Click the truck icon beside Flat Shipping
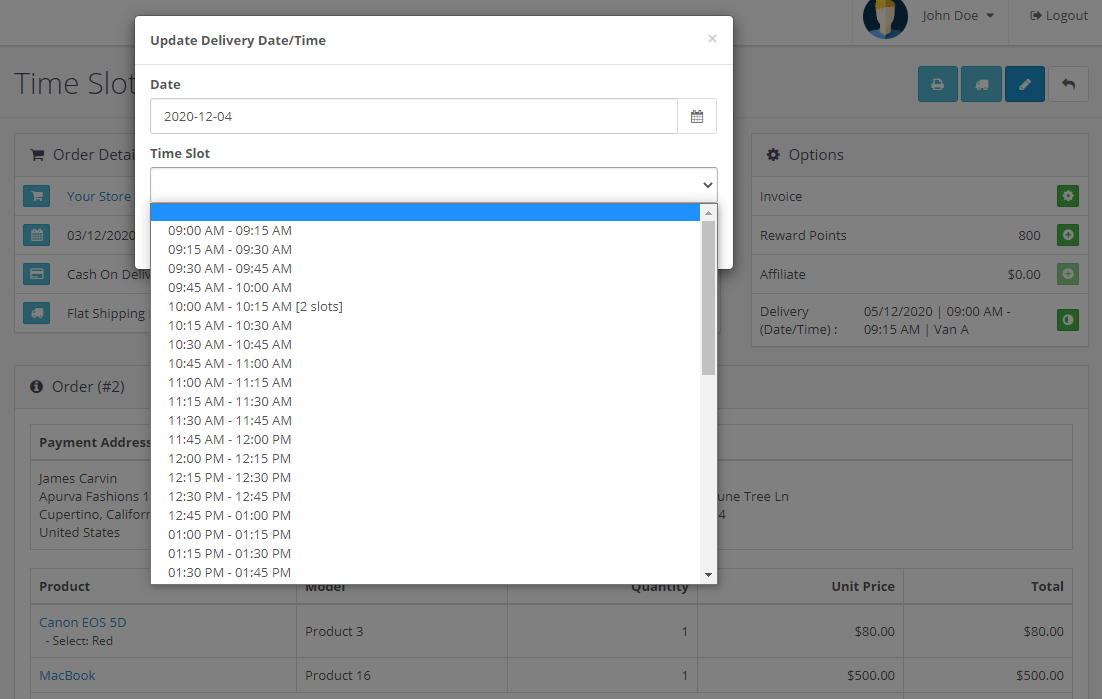This screenshot has height=699, width=1102. pyautogui.click(x=37, y=313)
